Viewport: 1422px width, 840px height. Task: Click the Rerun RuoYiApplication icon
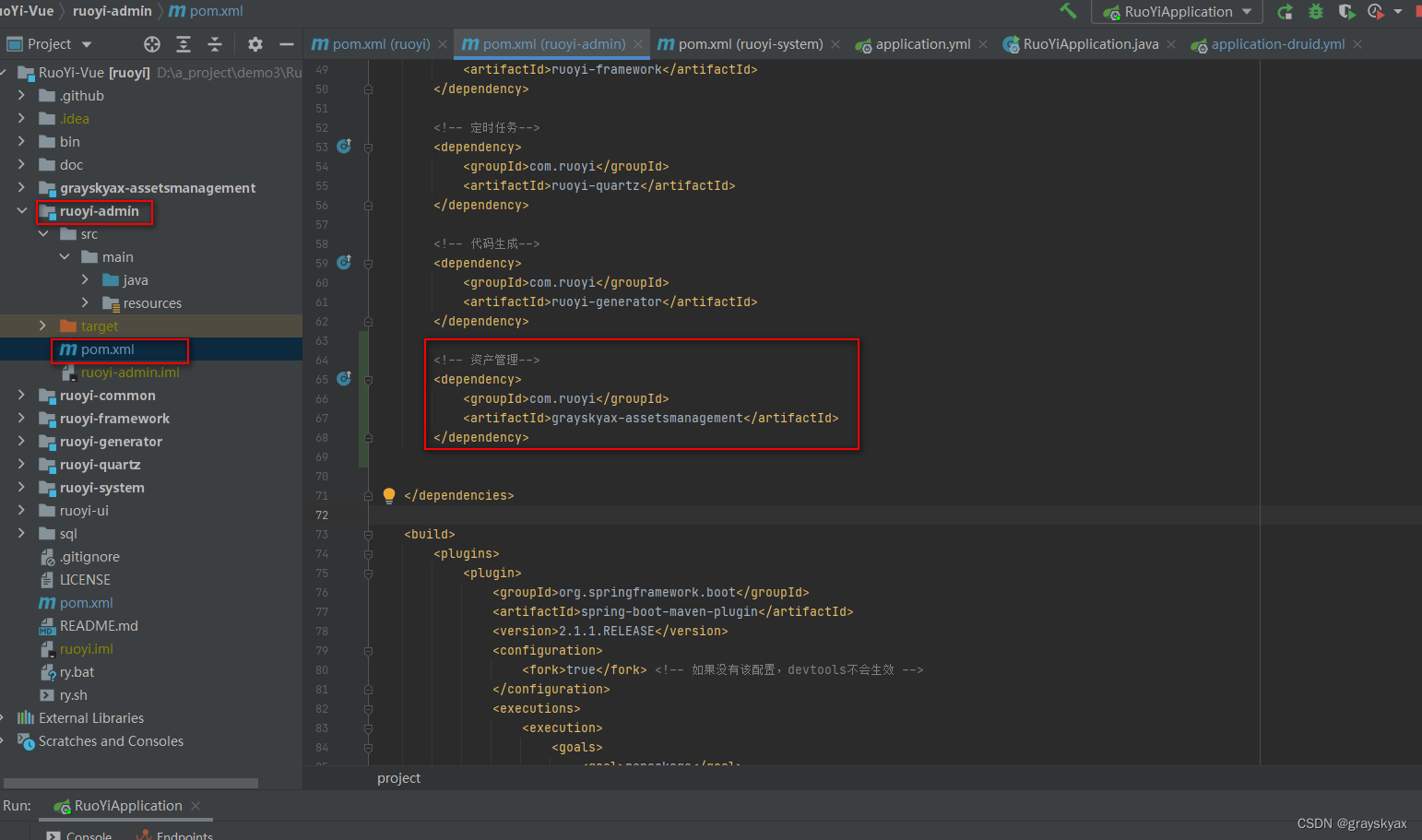click(1285, 12)
